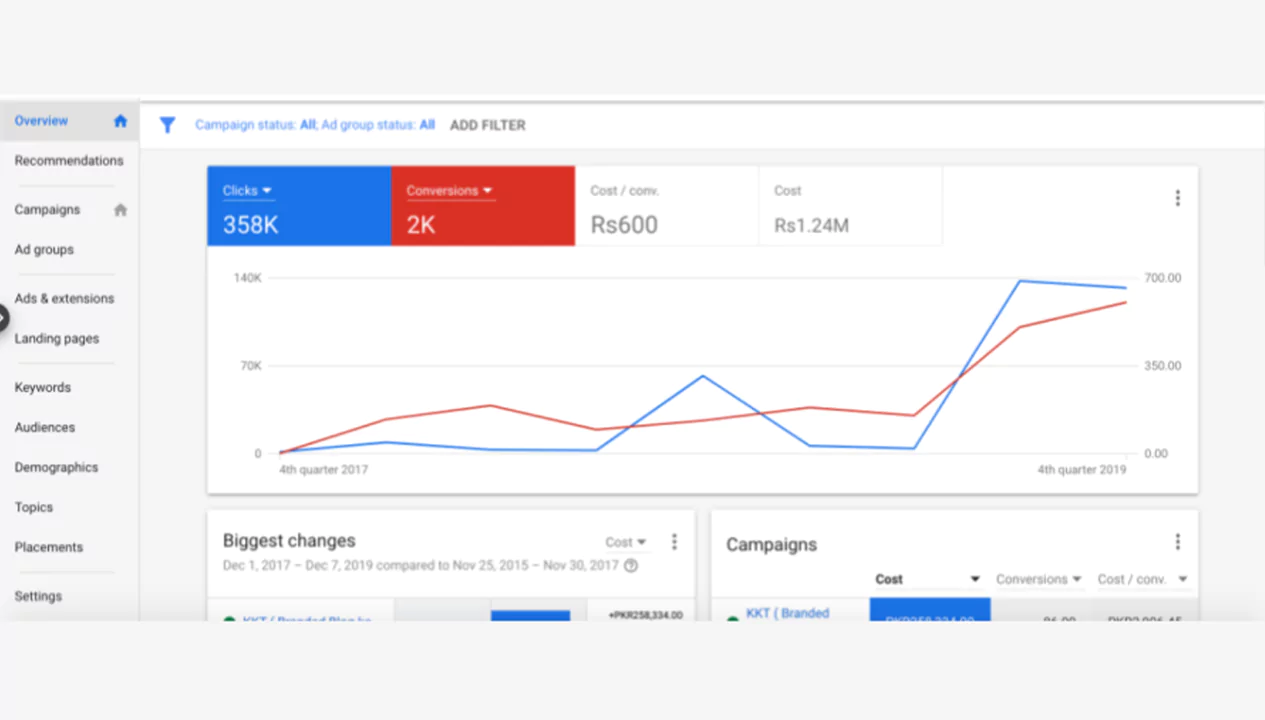Image resolution: width=1265 pixels, height=720 pixels.
Task: Click Campaign status: All filter link
Action: [x=255, y=125]
